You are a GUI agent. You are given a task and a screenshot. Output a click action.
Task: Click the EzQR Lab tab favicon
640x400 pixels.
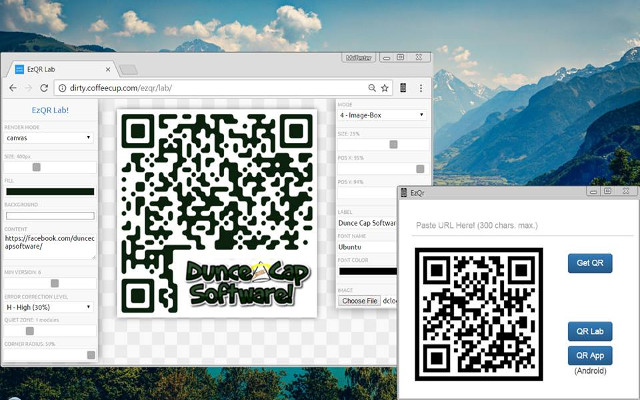point(19,69)
